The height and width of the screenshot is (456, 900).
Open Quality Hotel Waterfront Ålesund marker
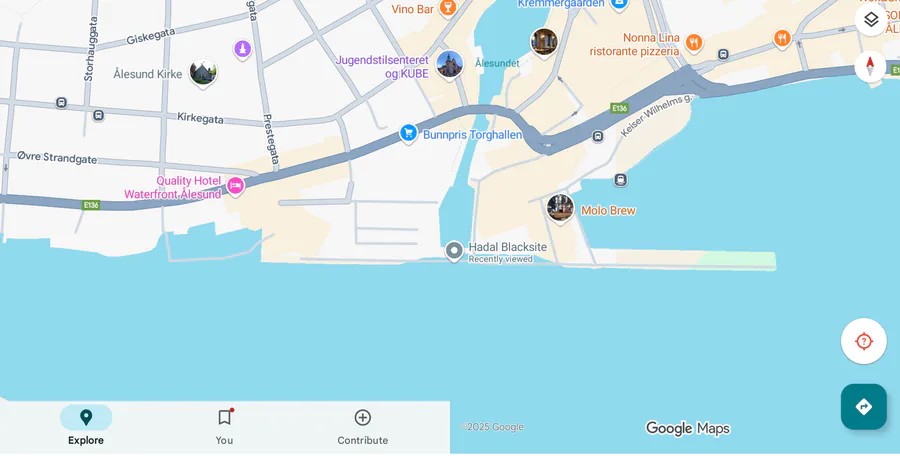[x=235, y=186]
